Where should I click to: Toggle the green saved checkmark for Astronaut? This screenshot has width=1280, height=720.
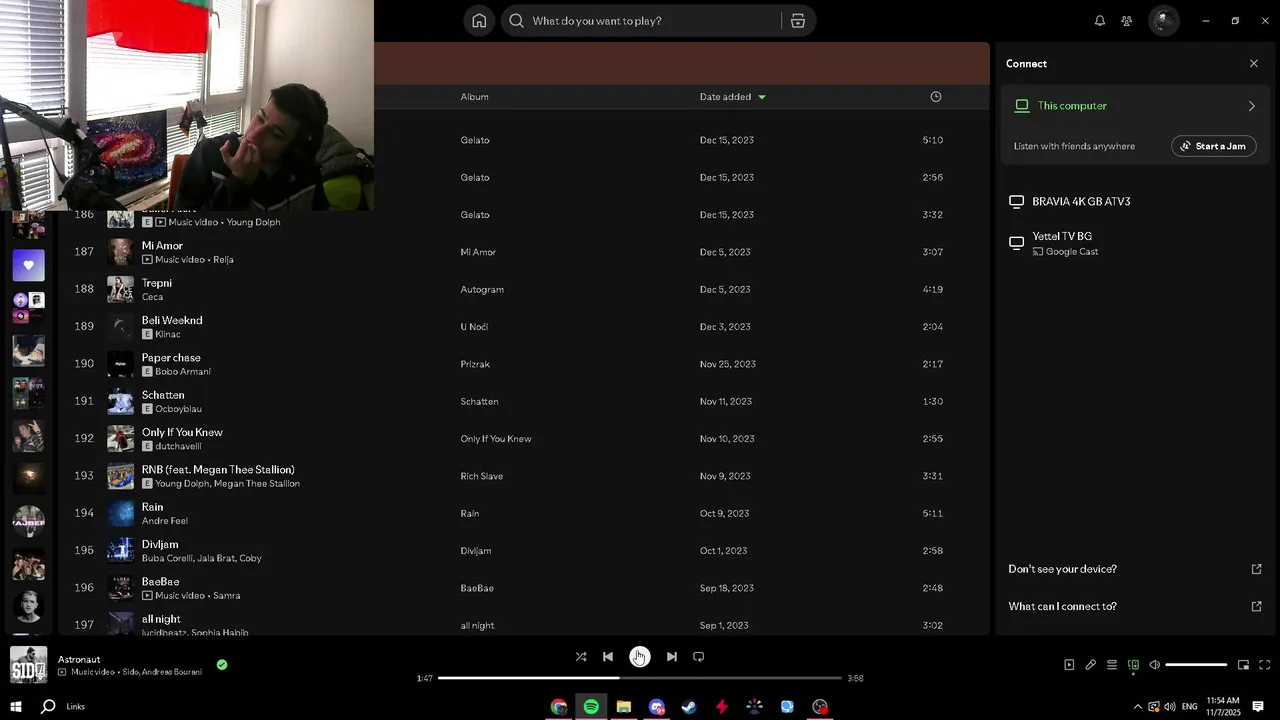(222, 664)
